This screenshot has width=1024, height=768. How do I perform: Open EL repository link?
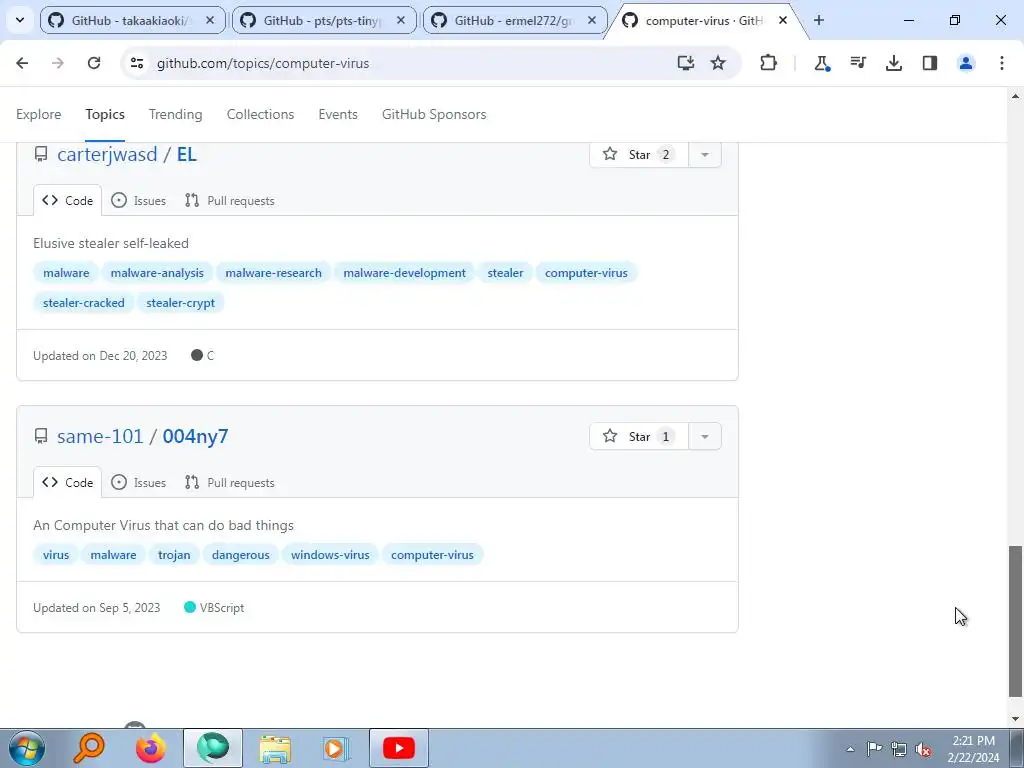point(186,155)
